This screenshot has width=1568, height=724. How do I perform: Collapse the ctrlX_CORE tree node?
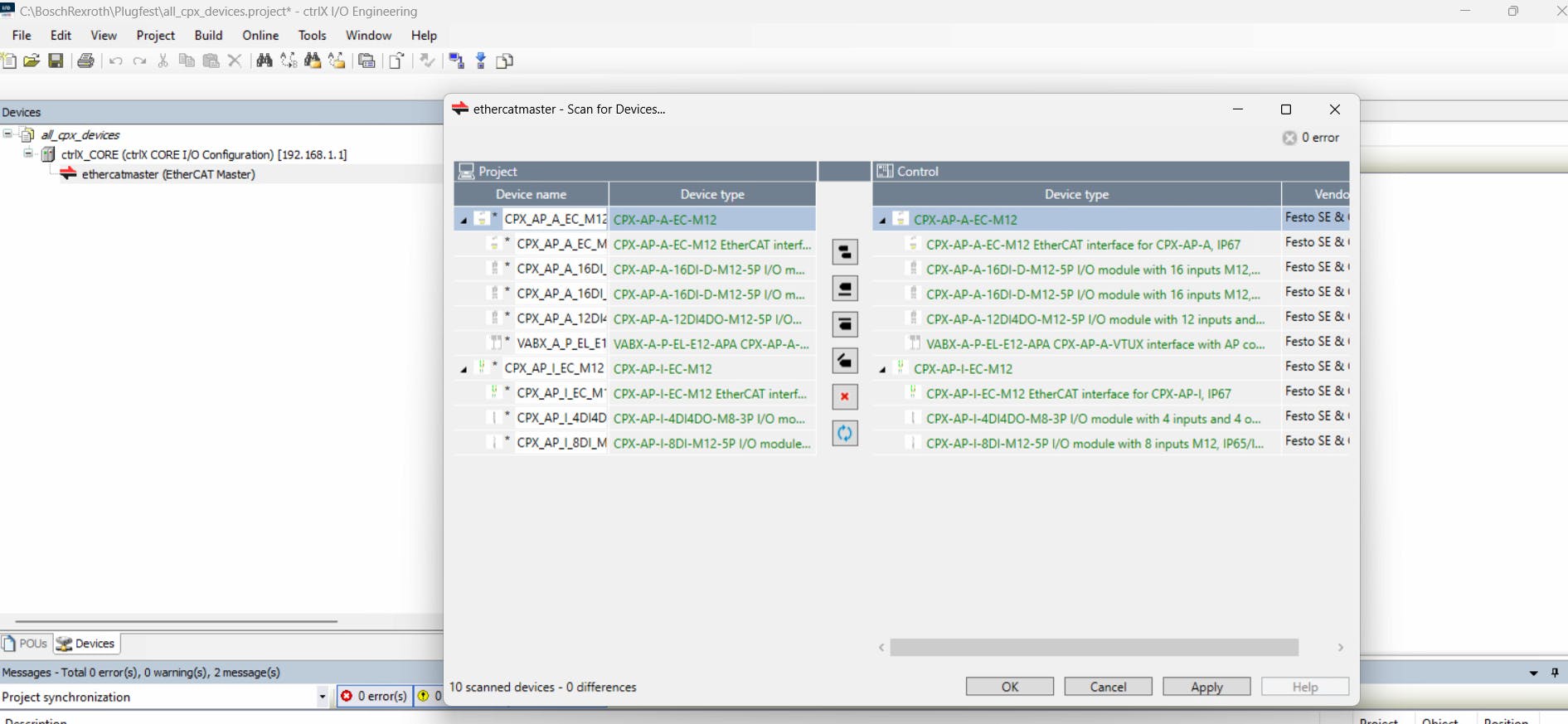(x=28, y=153)
